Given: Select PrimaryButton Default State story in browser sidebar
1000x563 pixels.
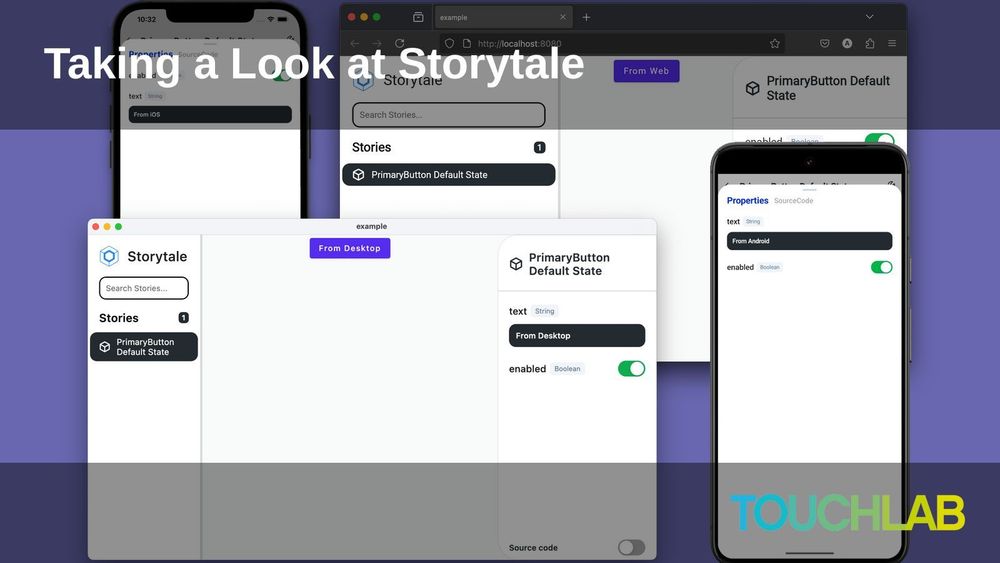Looking at the screenshot, I should (448, 175).
